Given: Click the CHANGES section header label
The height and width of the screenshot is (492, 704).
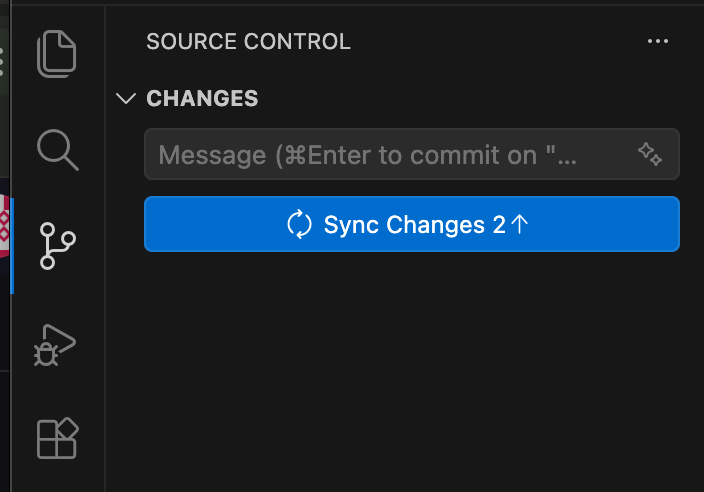Looking at the screenshot, I should pyautogui.click(x=202, y=98).
